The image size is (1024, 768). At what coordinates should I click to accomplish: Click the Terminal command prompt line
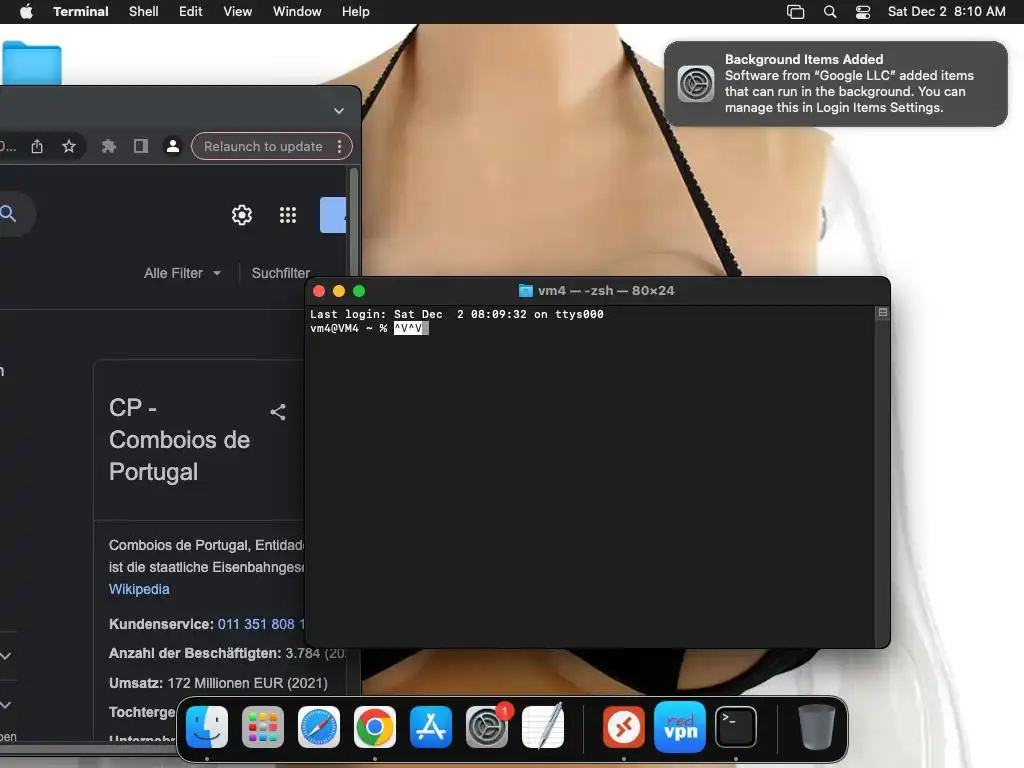(369, 328)
